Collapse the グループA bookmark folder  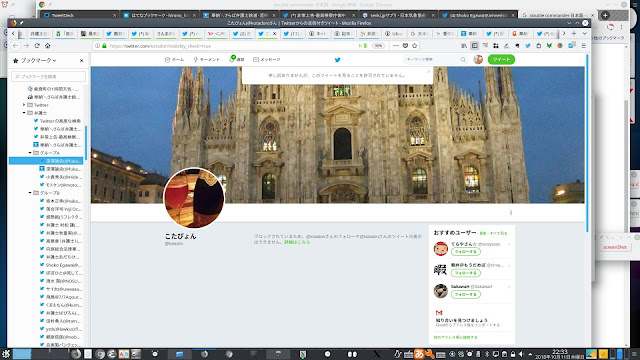coord(30,153)
